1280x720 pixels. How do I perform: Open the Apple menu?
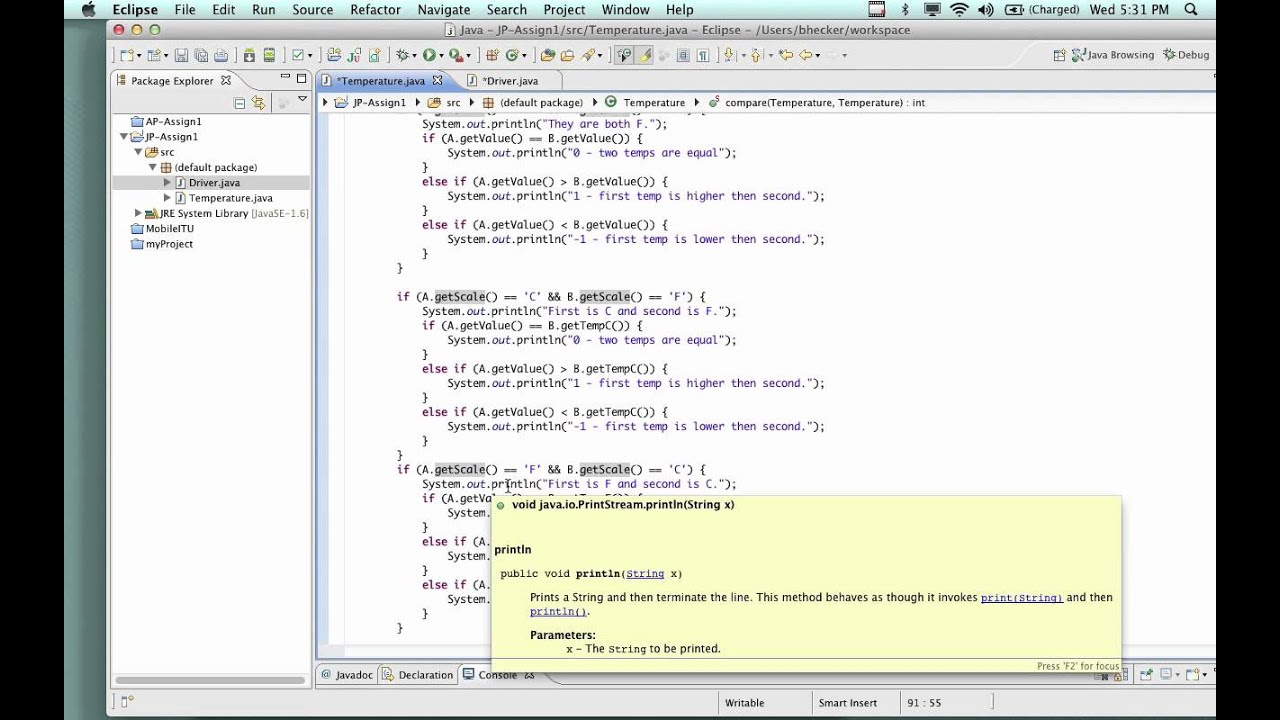[87, 10]
